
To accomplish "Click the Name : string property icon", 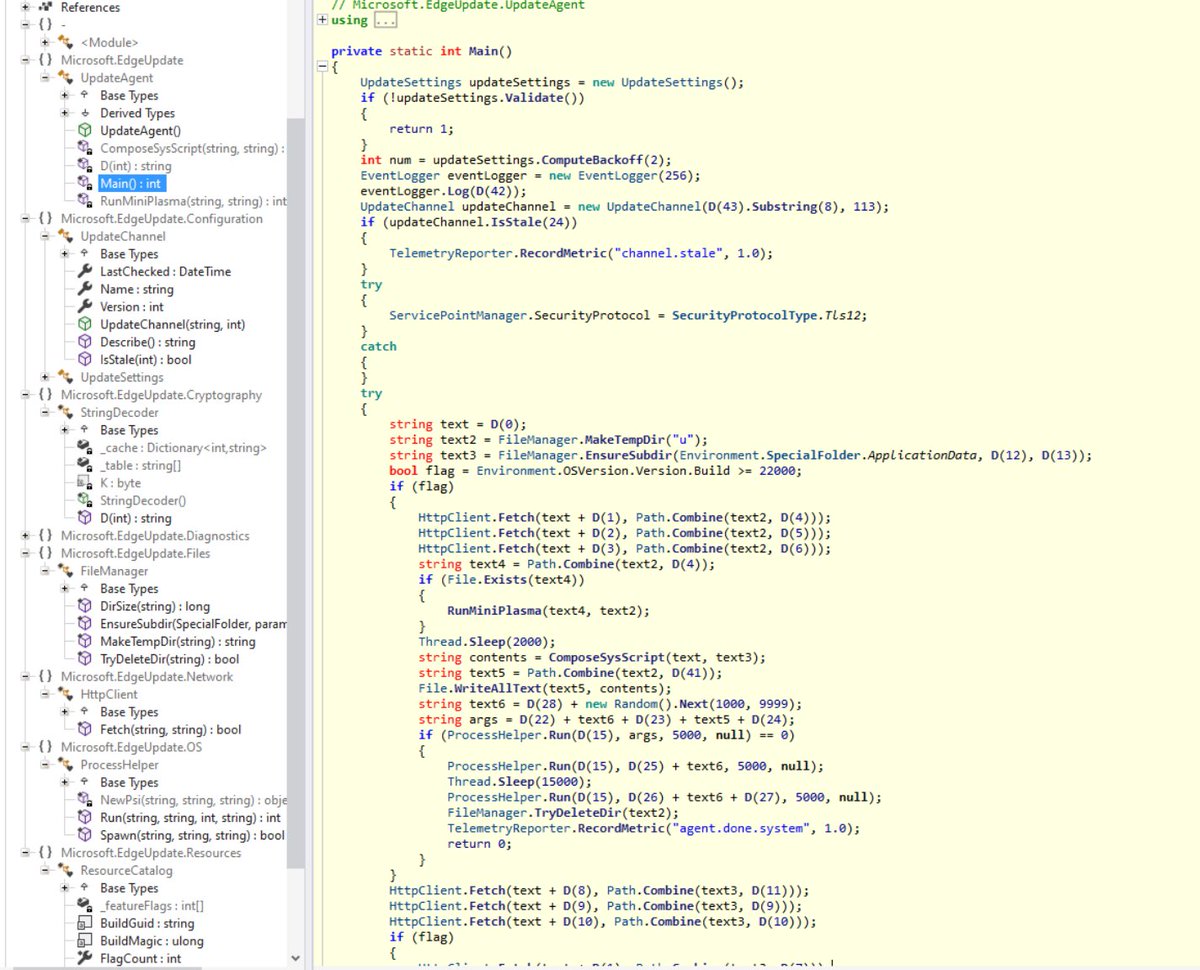I will click(x=86, y=289).
